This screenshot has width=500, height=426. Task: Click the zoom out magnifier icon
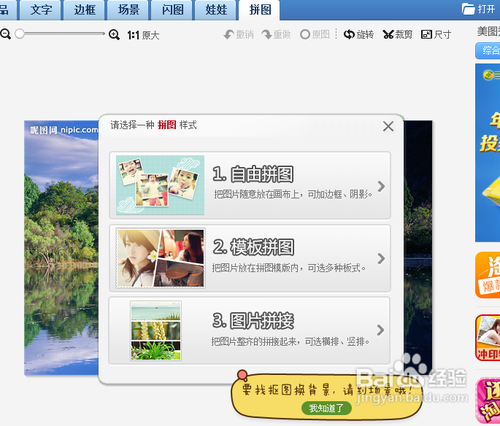5,34
